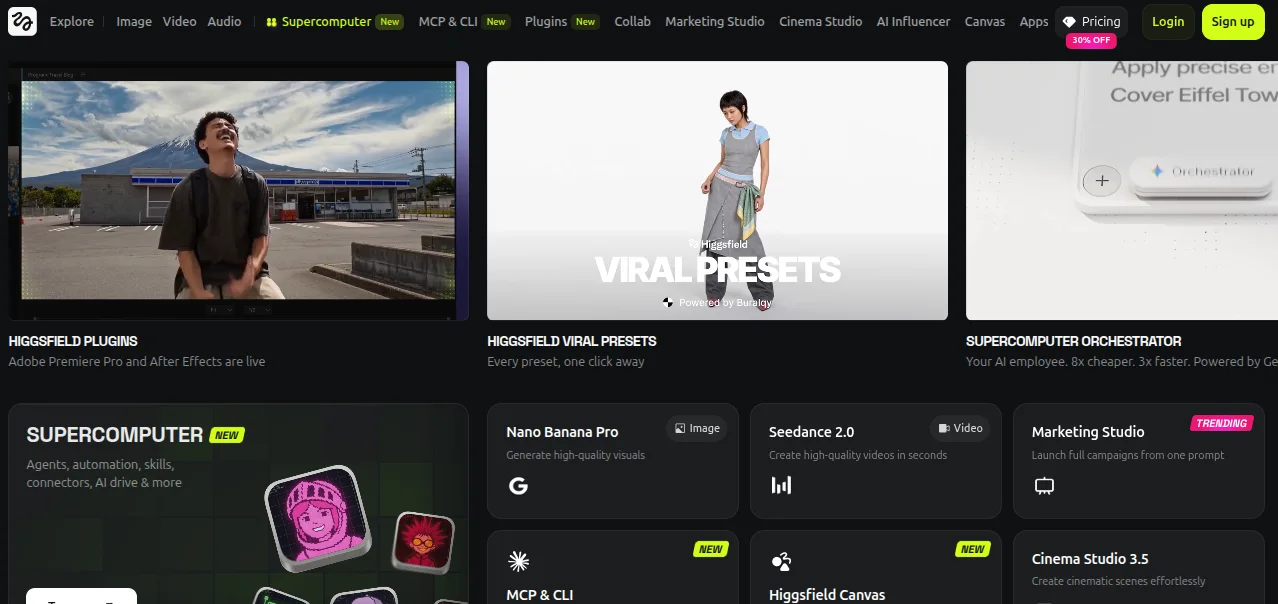Click 'Create high-quality videos in seconds' text
This screenshot has height=604, width=1278.
pos(858,455)
